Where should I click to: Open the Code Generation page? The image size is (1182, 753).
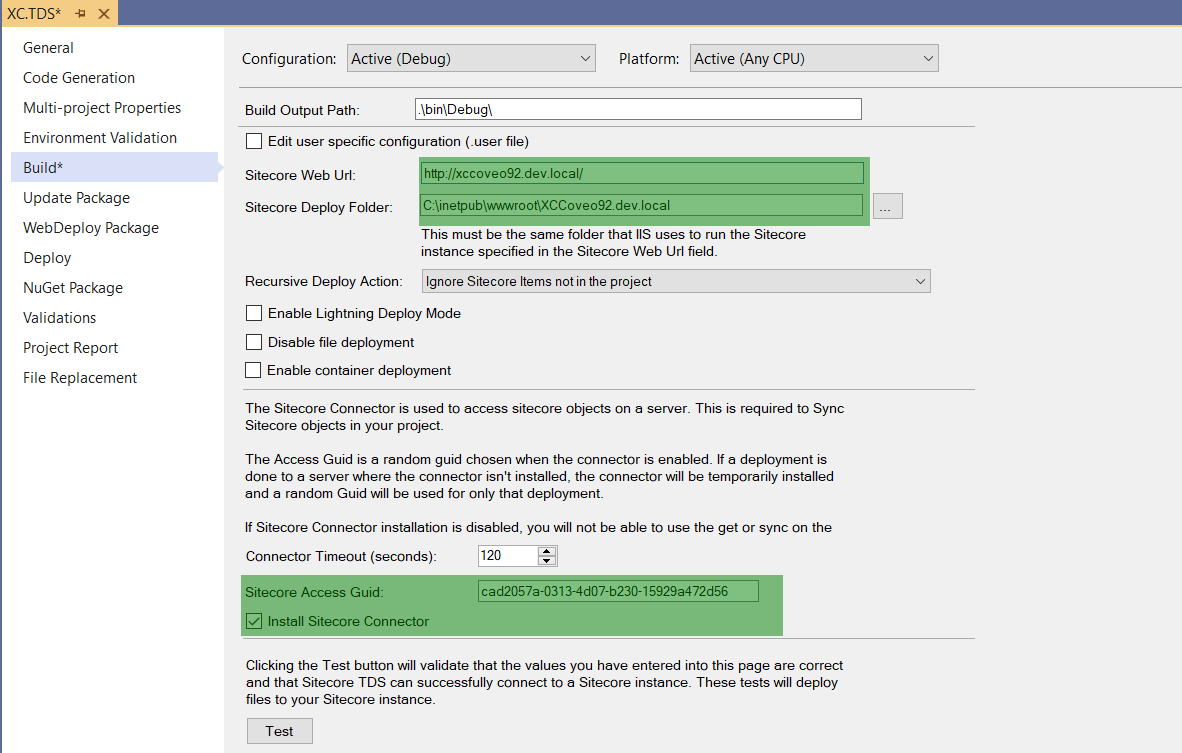(x=78, y=78)
